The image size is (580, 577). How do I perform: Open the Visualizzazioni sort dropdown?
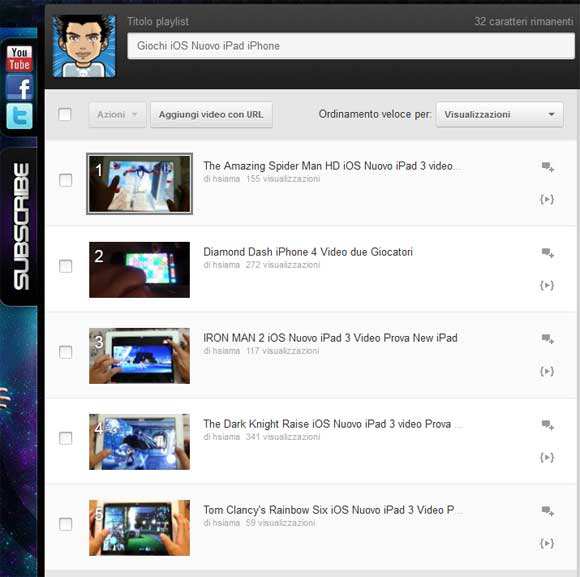[500, 115]
